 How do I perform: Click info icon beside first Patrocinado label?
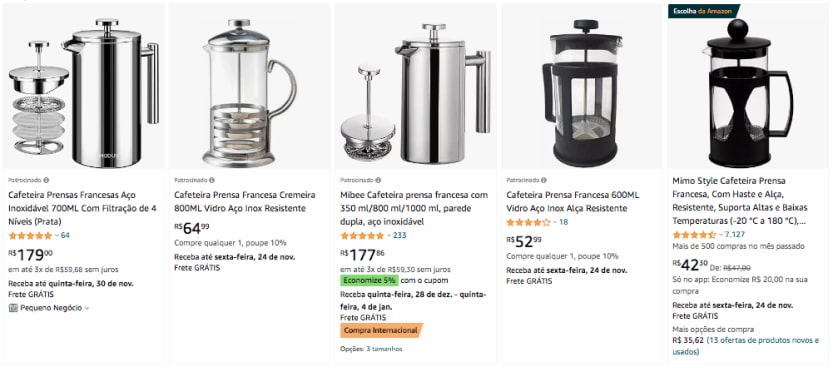pyautogui.click(x=46, y=180)
